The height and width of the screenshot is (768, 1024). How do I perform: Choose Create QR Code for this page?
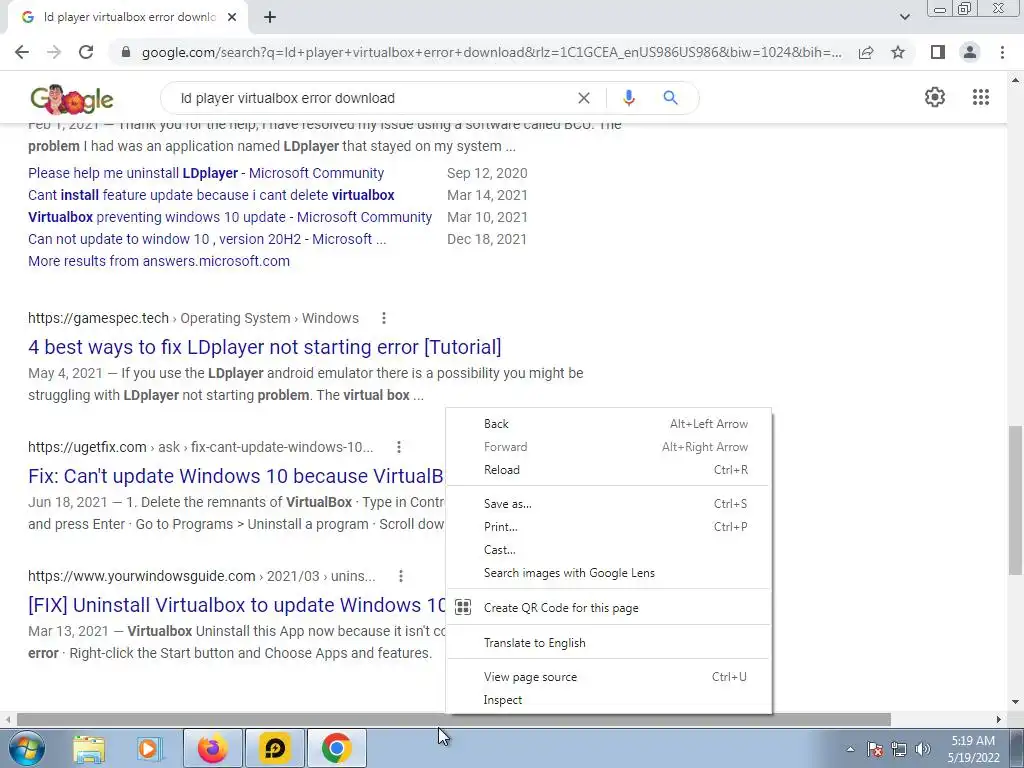(609, 607)
